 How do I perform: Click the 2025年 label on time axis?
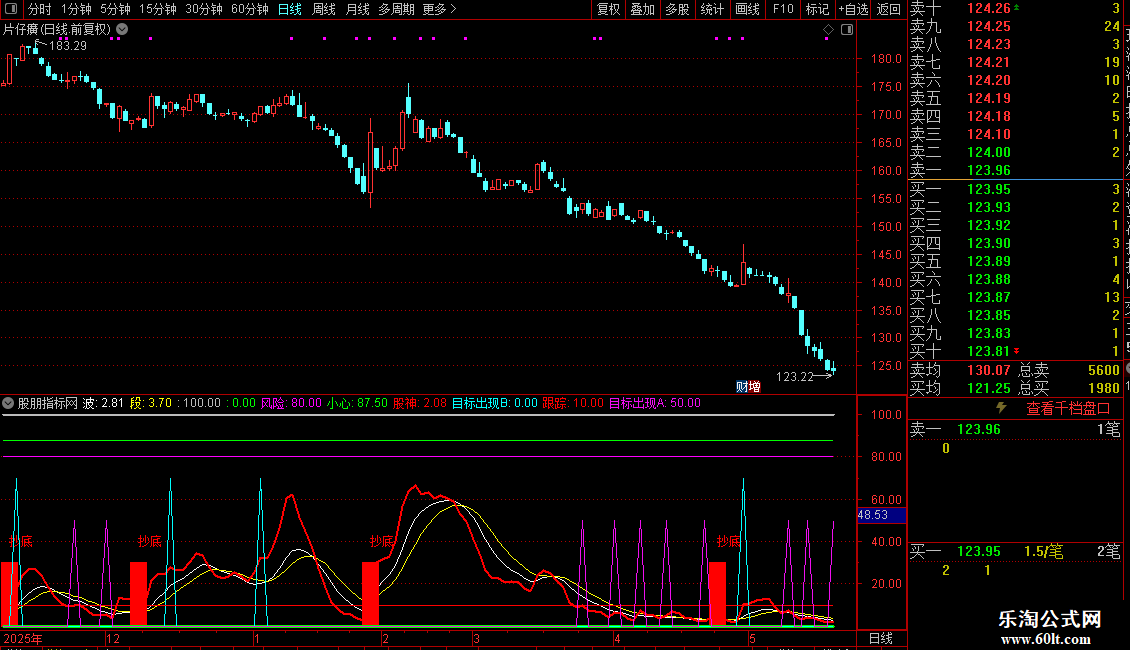(23, 638)
